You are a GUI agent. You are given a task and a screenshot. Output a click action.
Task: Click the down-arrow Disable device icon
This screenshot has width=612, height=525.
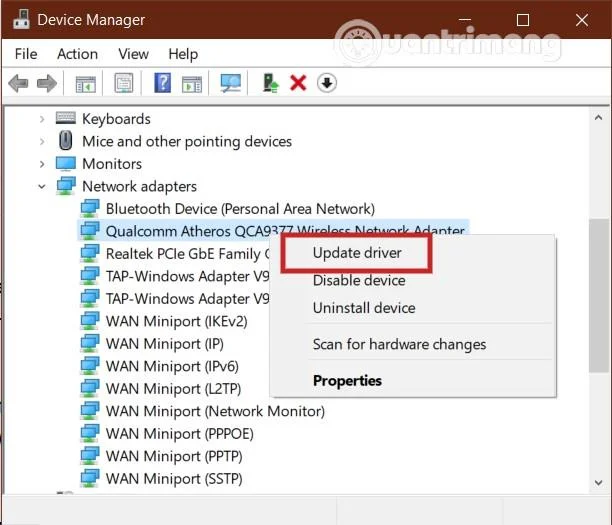pos(327,83)
